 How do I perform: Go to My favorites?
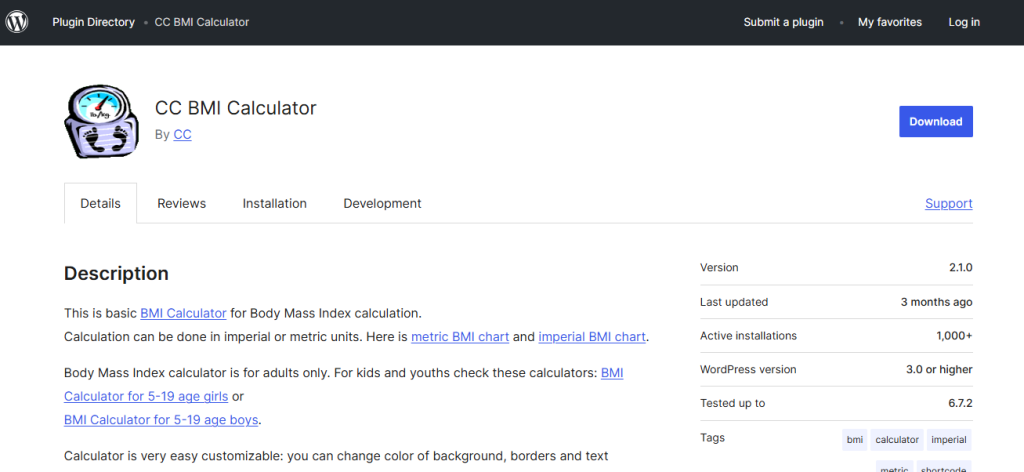click(x=889, y=22)
